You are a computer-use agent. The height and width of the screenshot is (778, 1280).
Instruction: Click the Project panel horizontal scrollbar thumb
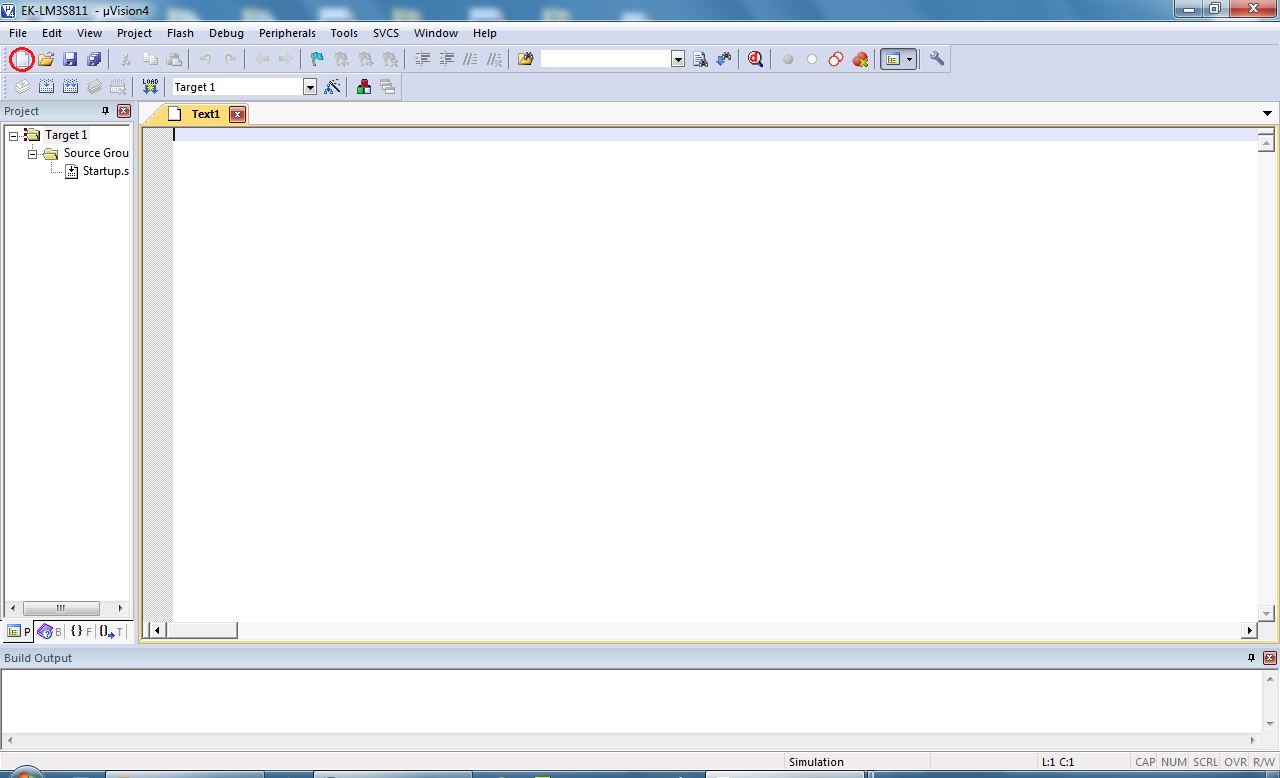click(x=61, y=608)
